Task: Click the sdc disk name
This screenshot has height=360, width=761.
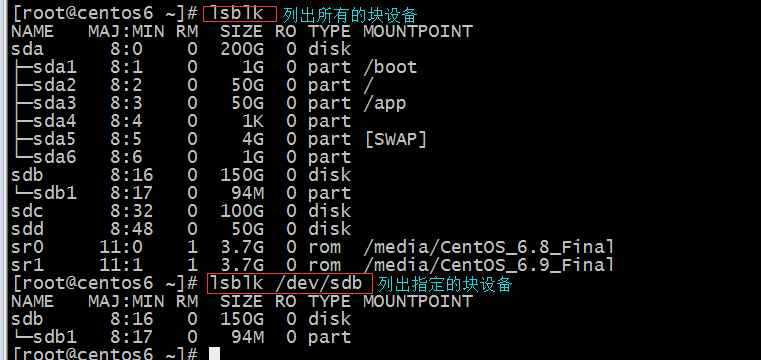Action: (27, 211)
